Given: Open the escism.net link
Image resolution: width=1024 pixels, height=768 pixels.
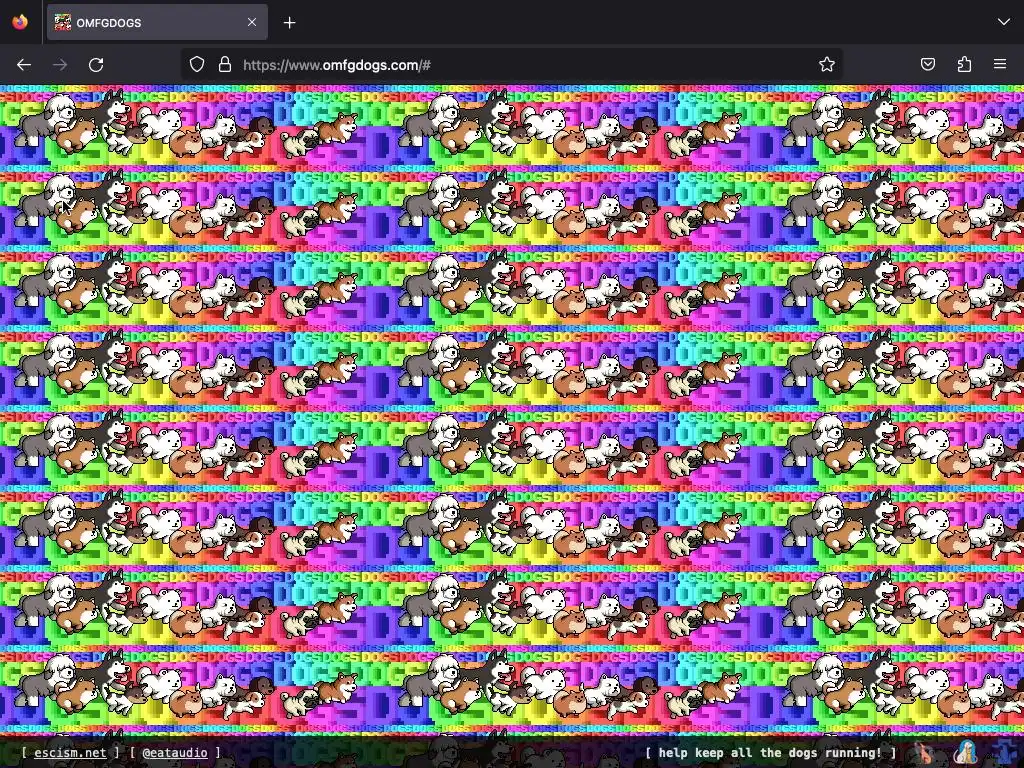Looking at the screenshot, I should (70, 752).
